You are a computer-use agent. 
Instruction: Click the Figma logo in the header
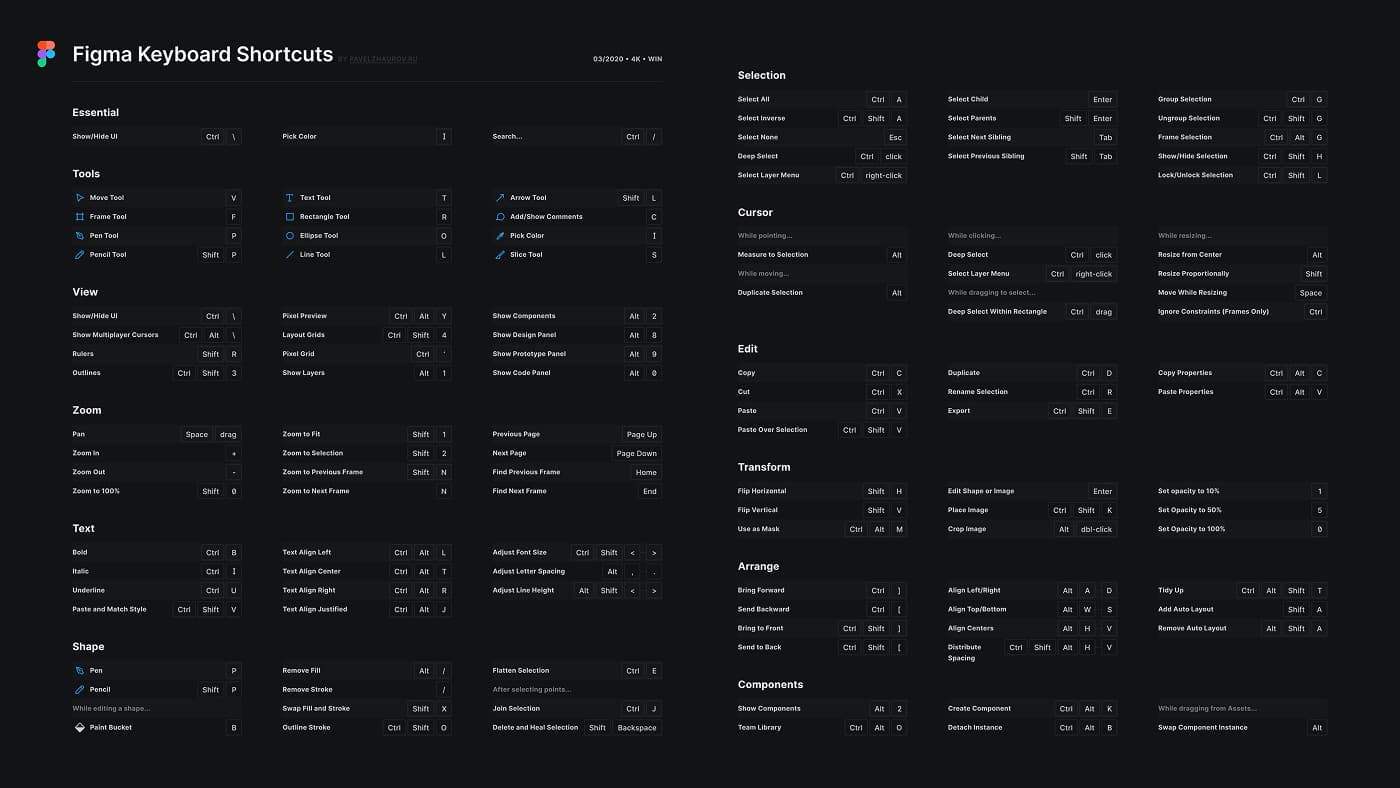(x=45, y=53)
